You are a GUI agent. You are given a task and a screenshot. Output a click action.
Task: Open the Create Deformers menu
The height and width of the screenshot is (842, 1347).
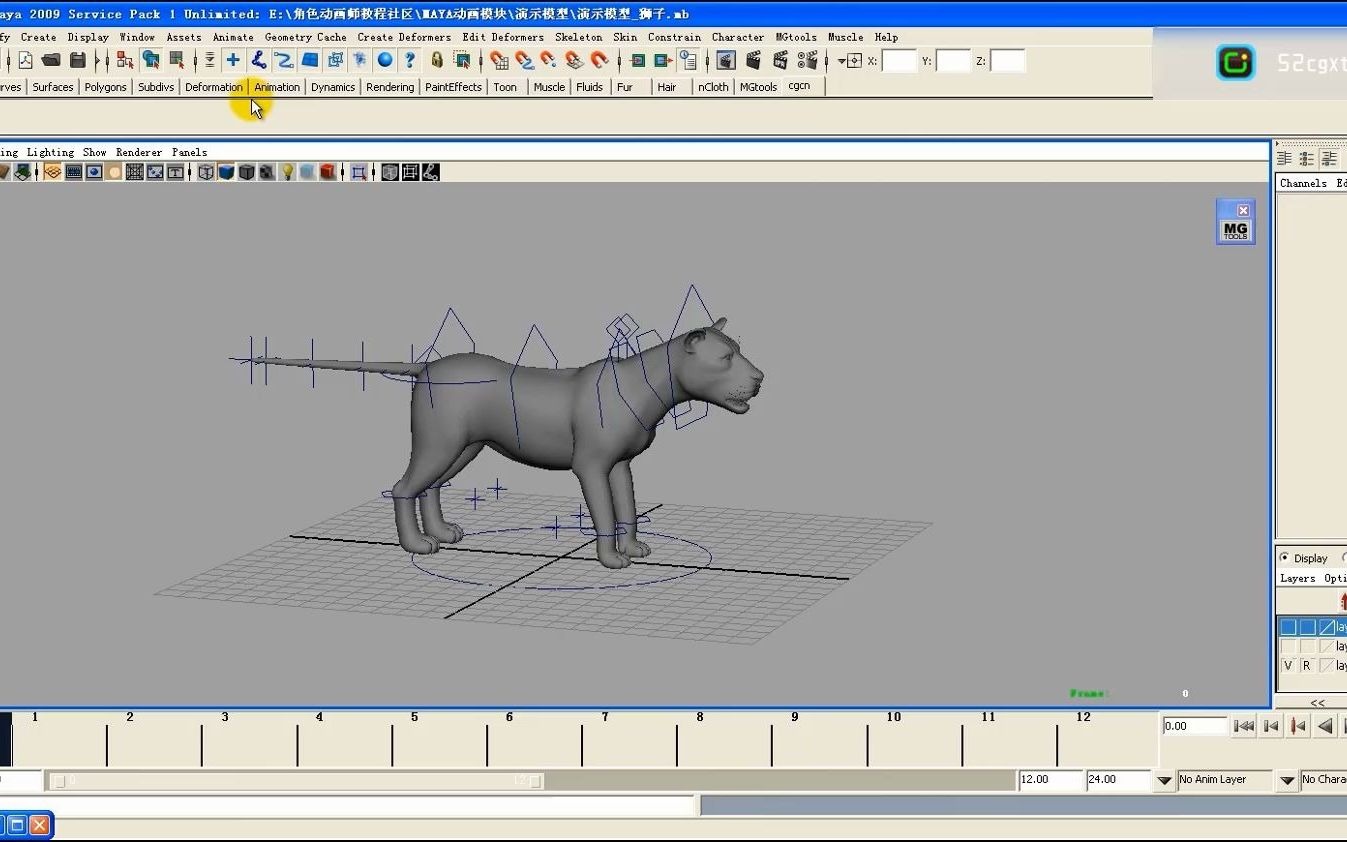(404, 37)
